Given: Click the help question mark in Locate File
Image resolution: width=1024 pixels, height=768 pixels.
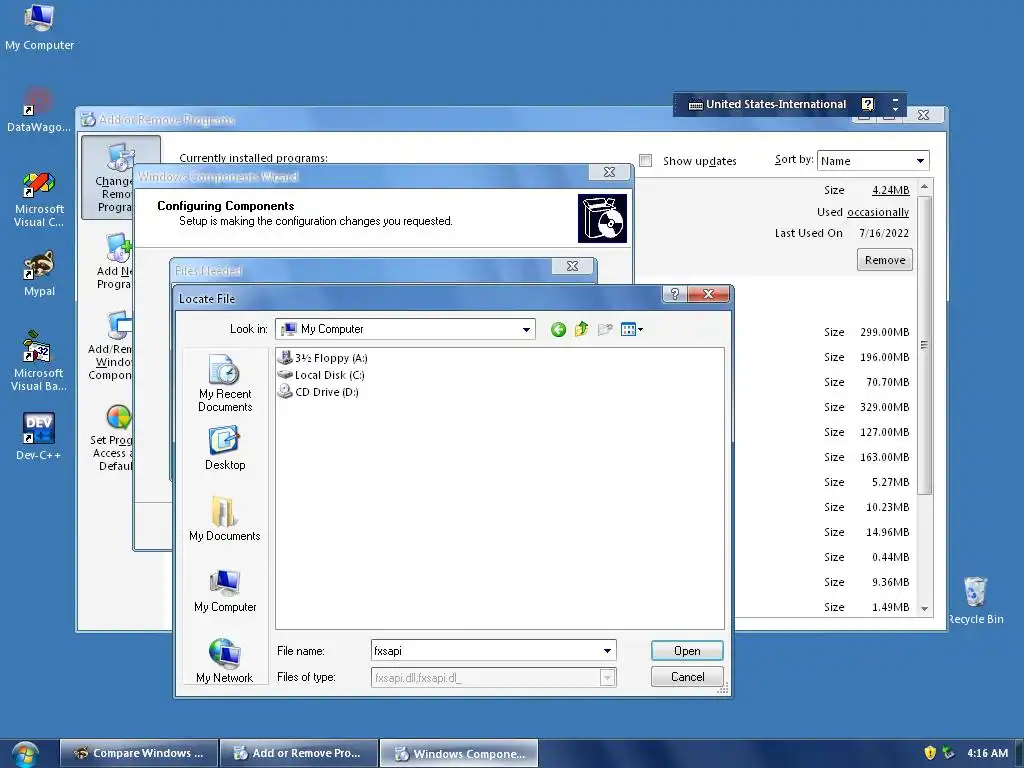Looking at the screenshot, I should (675, 294).
